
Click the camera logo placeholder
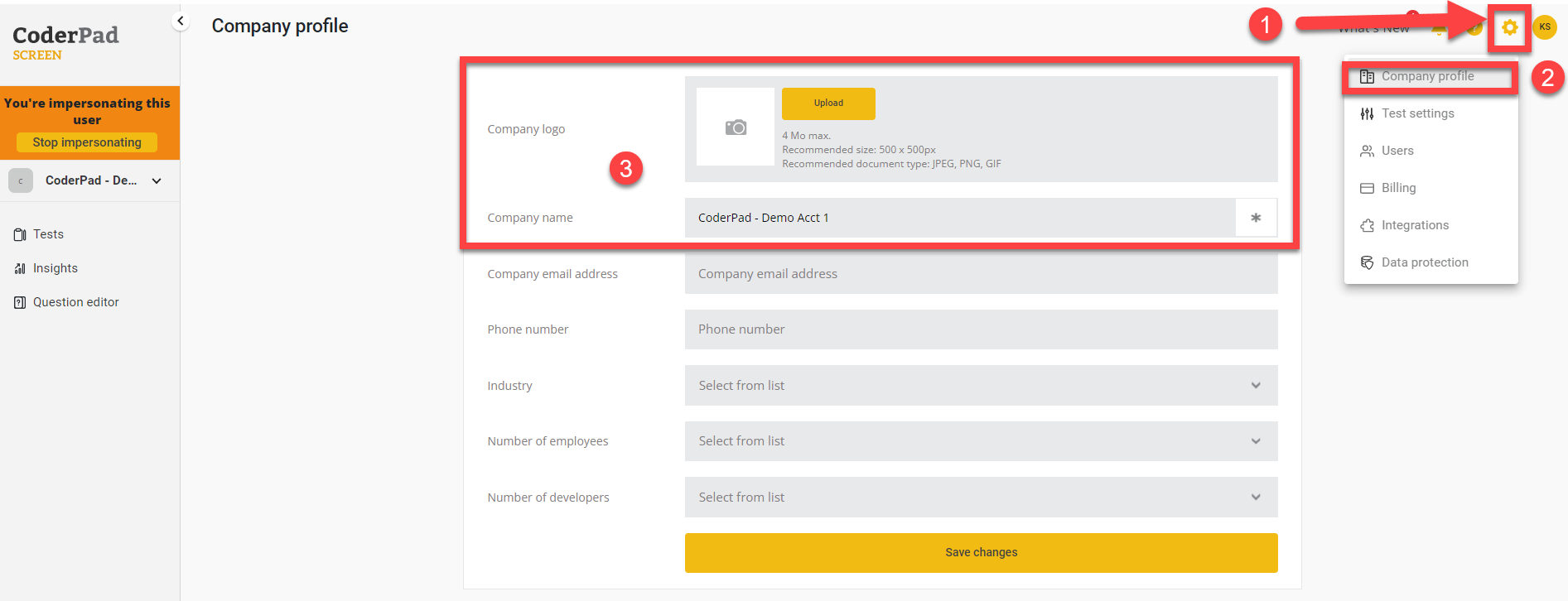pyautogui.click(x=736, y=127)
